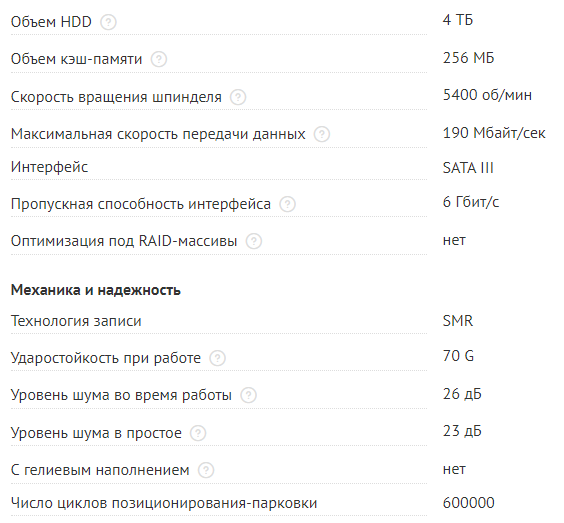Show help for Оптимизация под RAID-массивы

[254, 241]
